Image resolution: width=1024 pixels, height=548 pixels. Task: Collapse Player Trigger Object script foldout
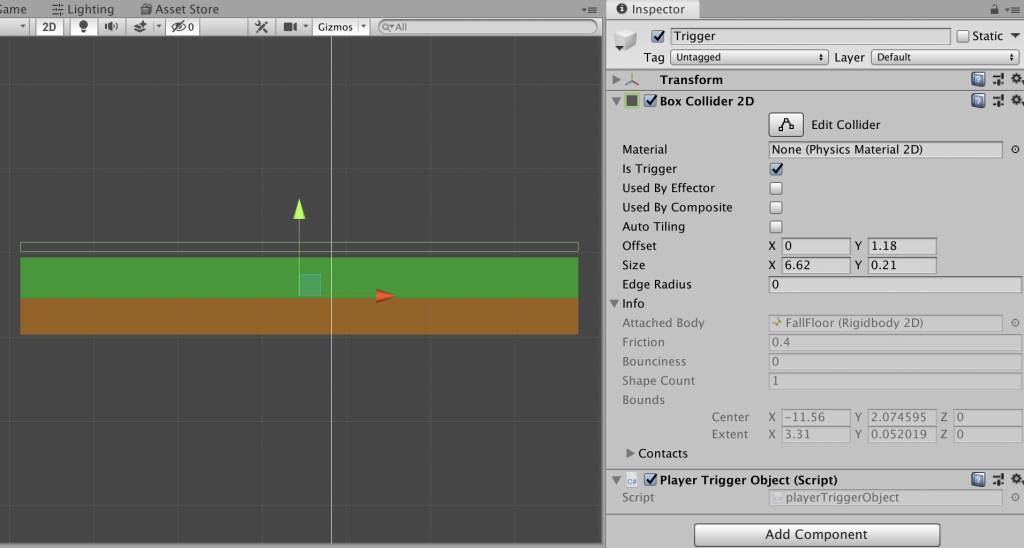pyautogui.click(x=616, y=480)
